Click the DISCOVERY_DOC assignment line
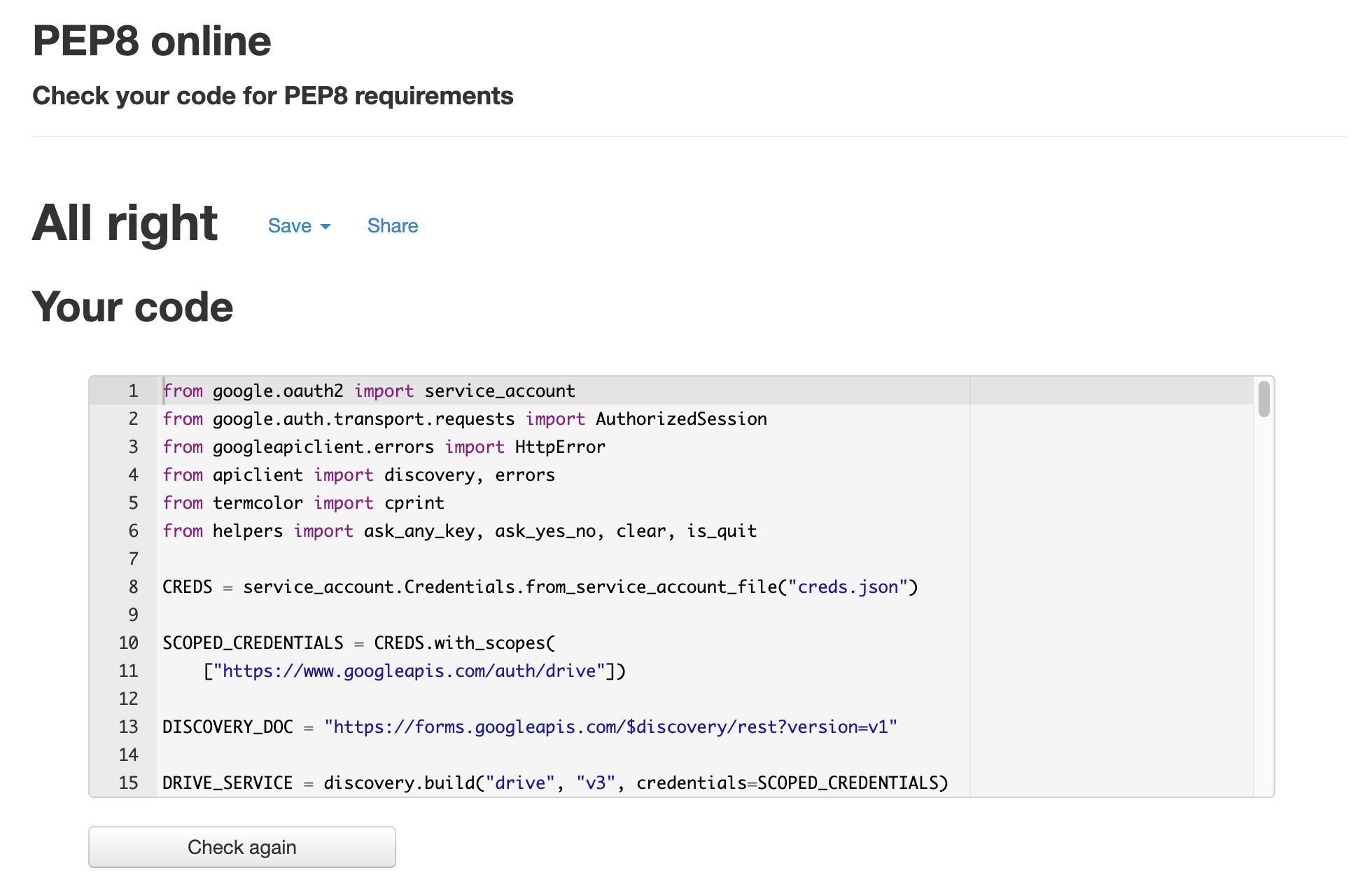Viewport: 1365px width, 896px height. pos(530,727)
